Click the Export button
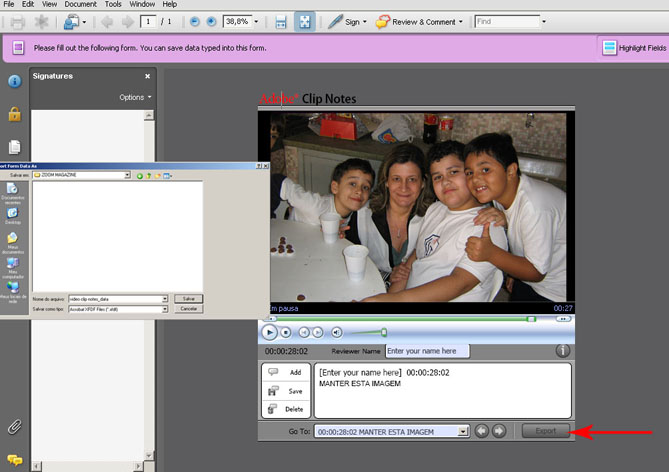 (545, 431)
